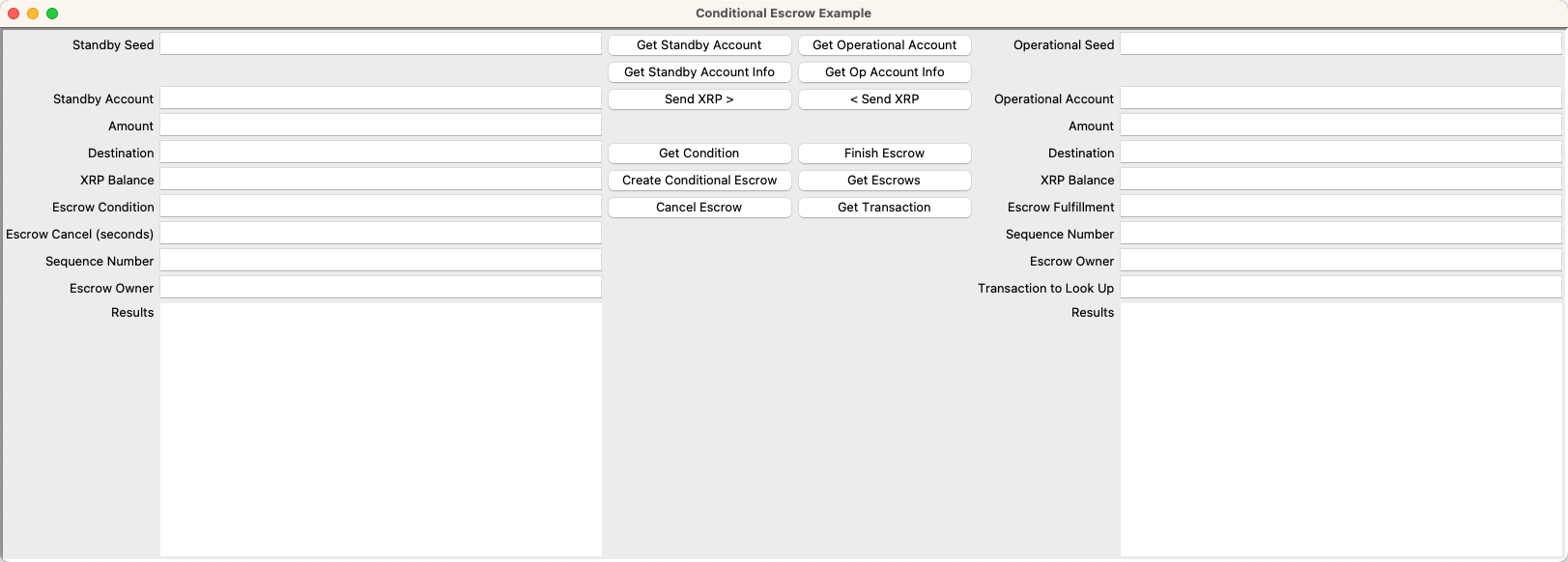
Task: Click the Operational Seed input field
Action: click(1341, 43)
